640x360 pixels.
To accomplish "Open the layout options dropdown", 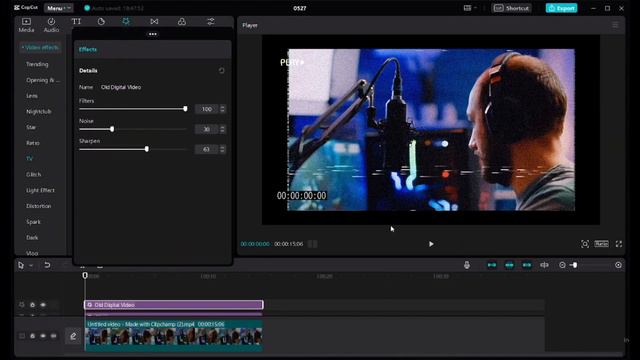I will (x=470, y=8).
